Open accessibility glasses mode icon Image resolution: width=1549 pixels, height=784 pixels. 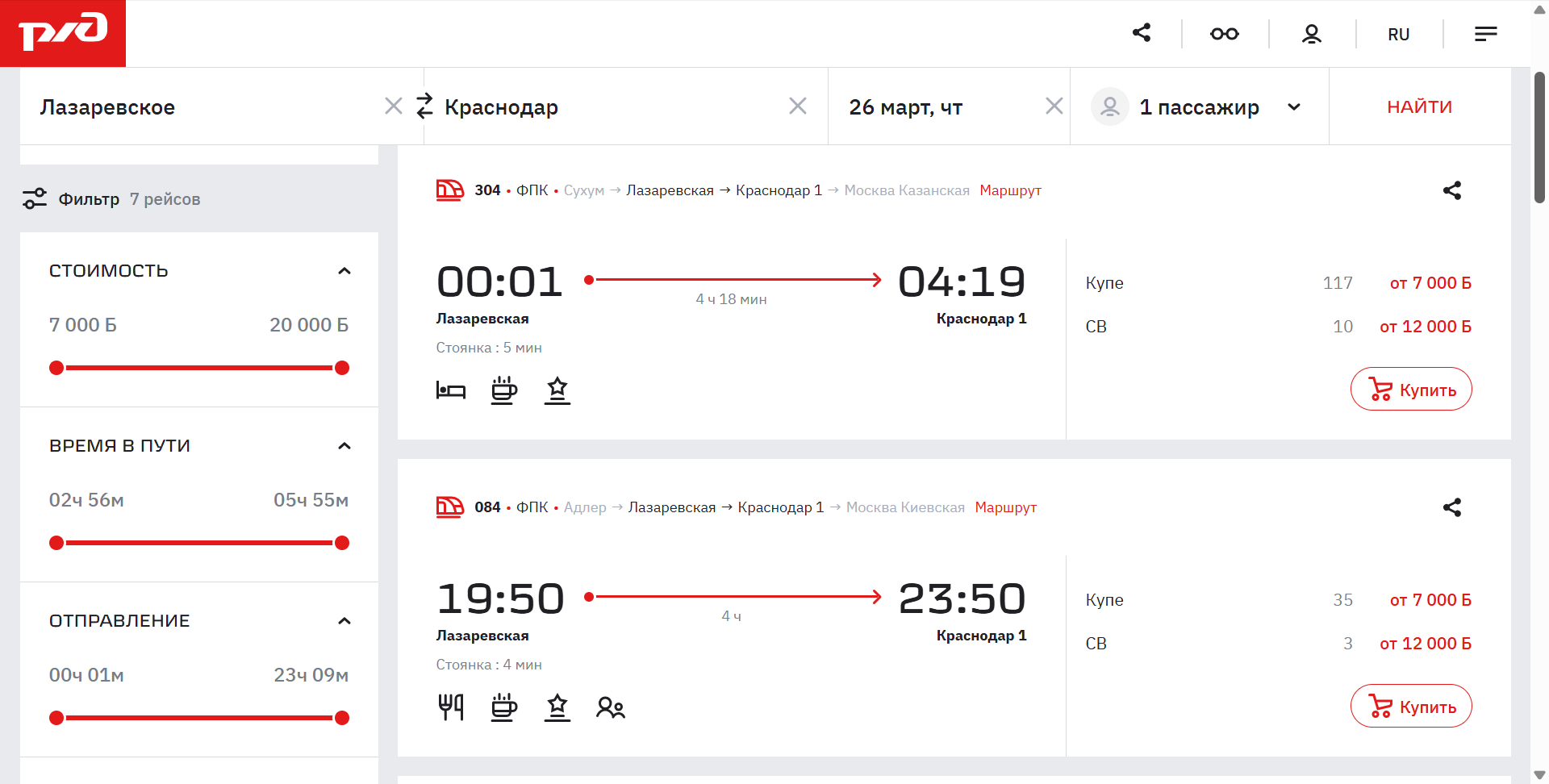pos(1224,34)
